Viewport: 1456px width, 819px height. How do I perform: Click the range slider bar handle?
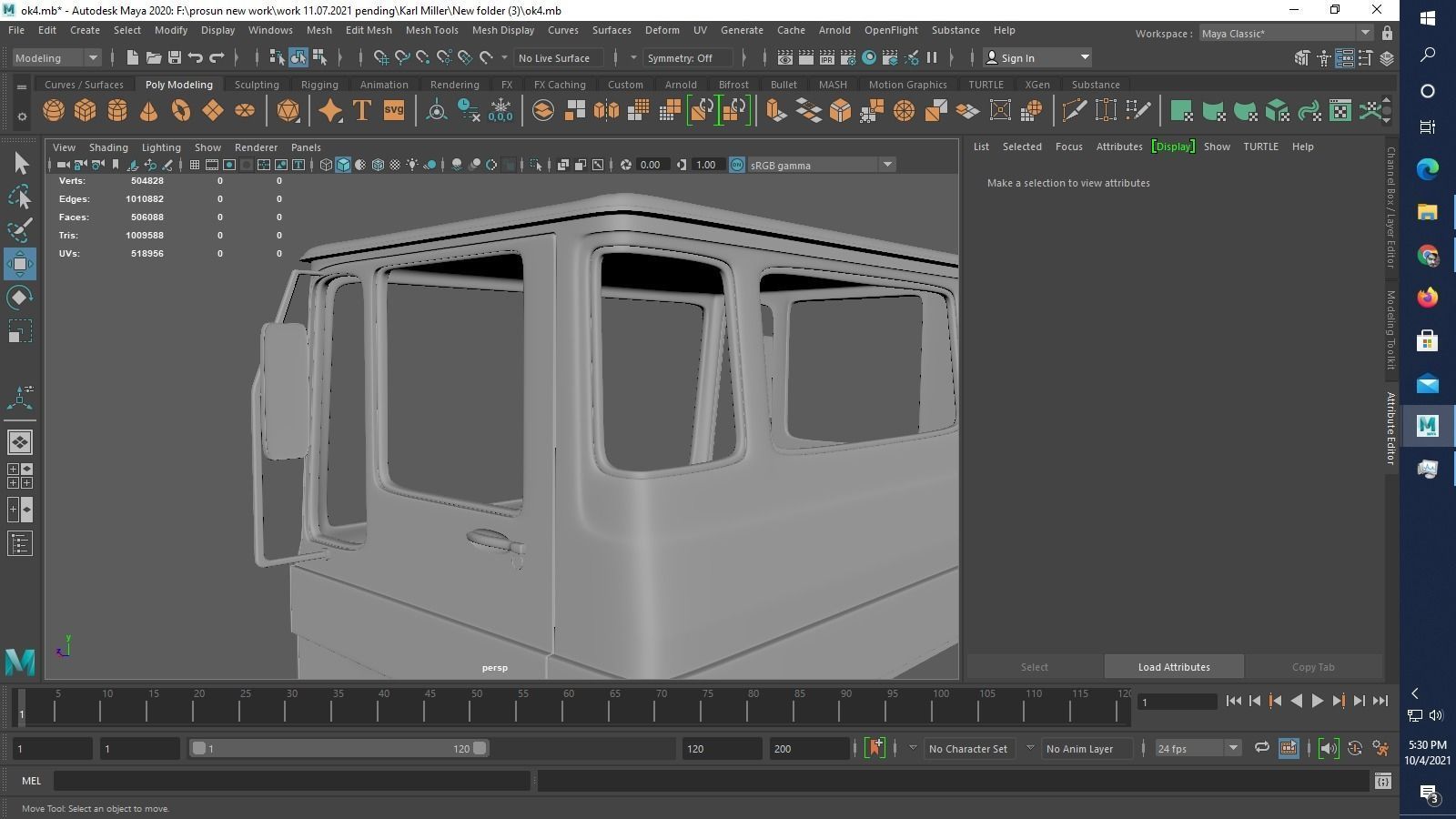[x=339, y=748]
